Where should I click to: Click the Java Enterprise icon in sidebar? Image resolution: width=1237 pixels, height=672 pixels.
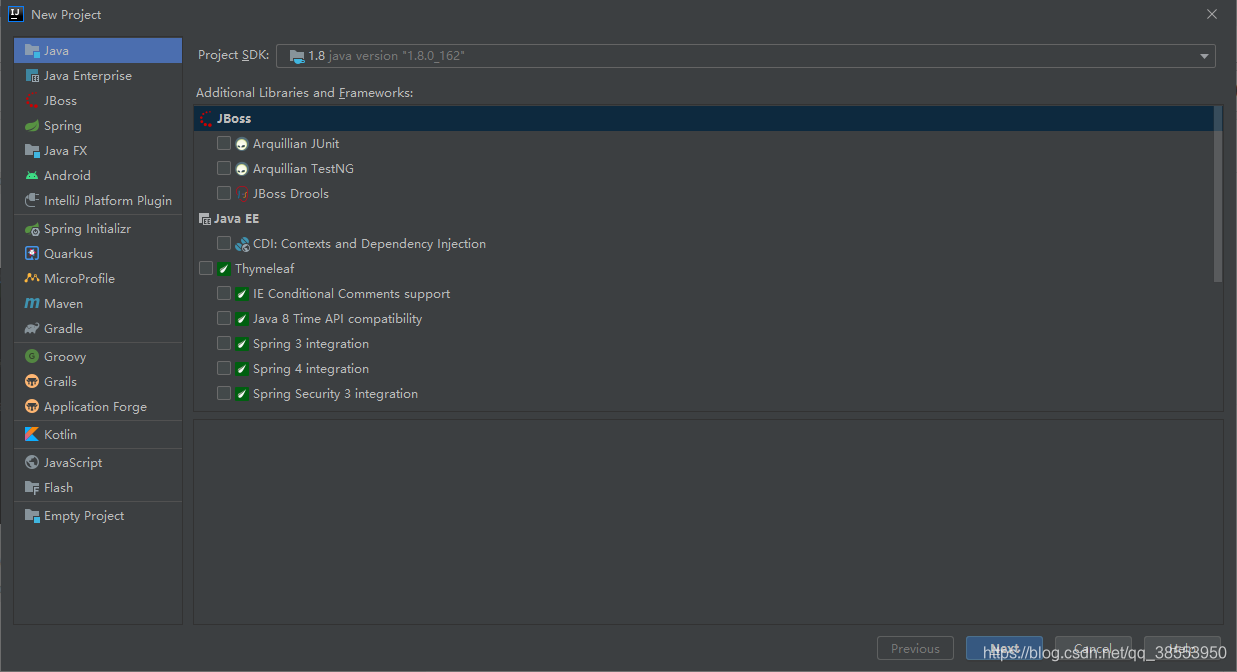32,76
